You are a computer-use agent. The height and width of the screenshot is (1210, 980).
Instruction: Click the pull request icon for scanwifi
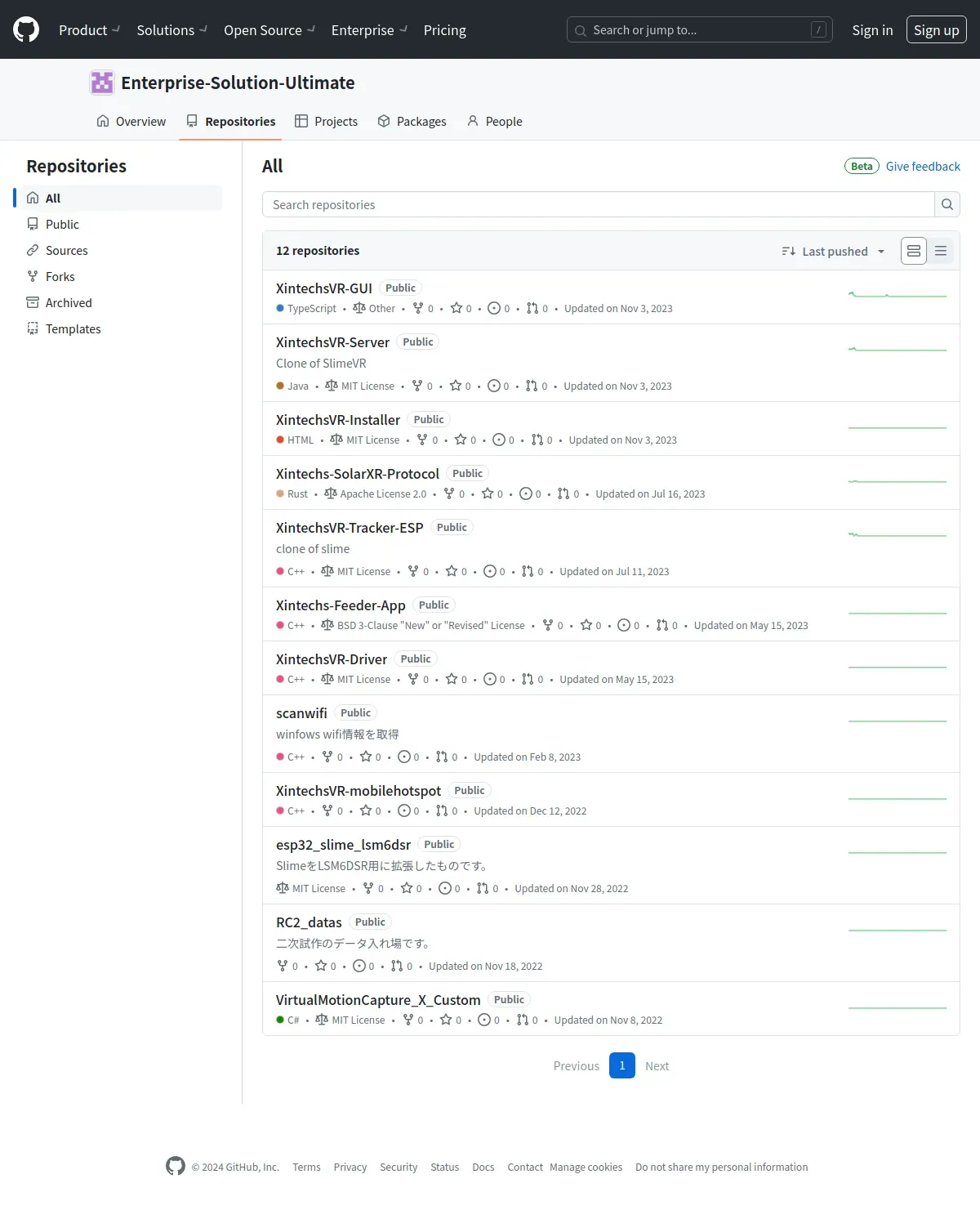coord(442,757)
